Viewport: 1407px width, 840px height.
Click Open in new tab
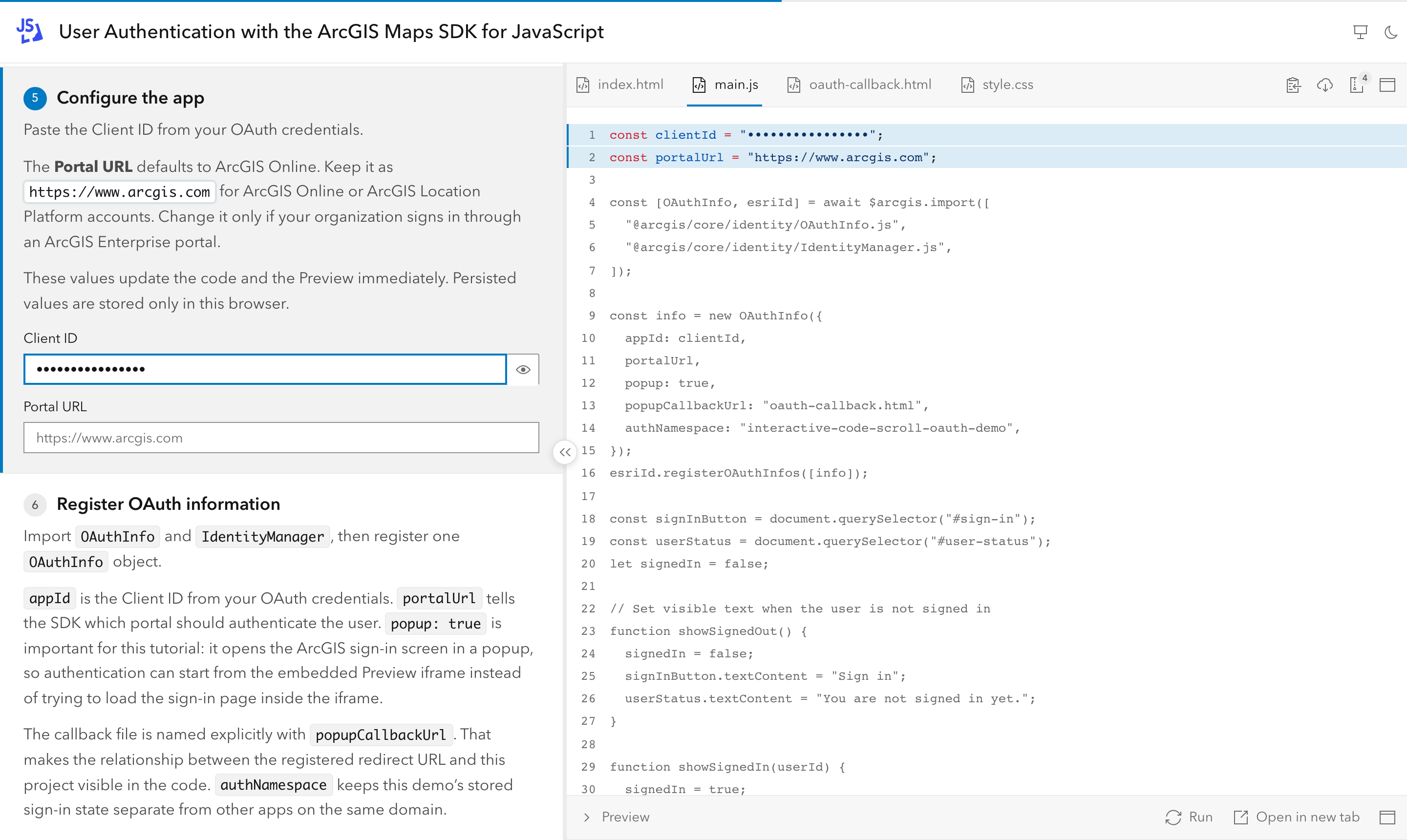coord(1297,817)
